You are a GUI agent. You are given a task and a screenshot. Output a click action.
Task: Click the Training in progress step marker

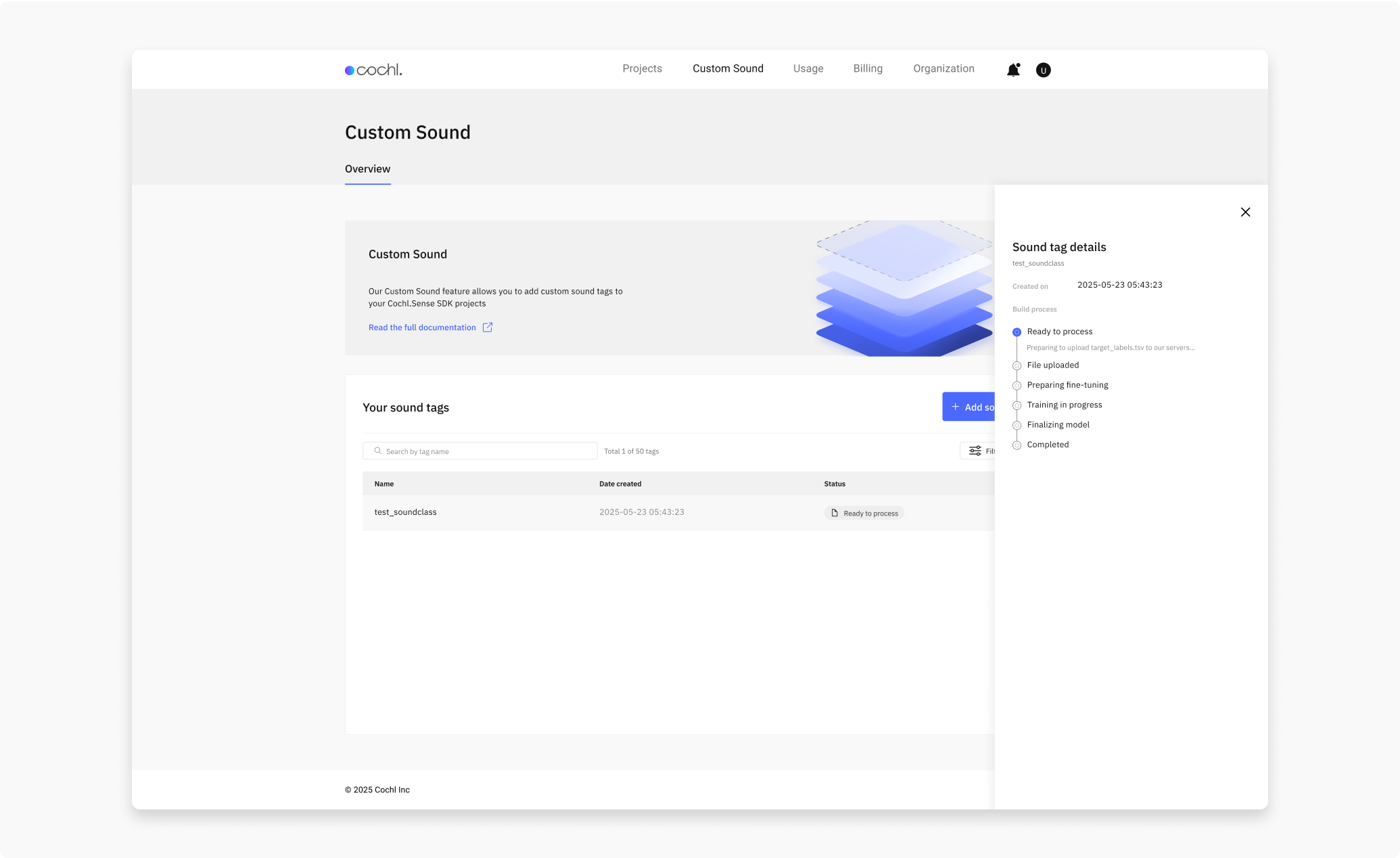(1017, 405)
